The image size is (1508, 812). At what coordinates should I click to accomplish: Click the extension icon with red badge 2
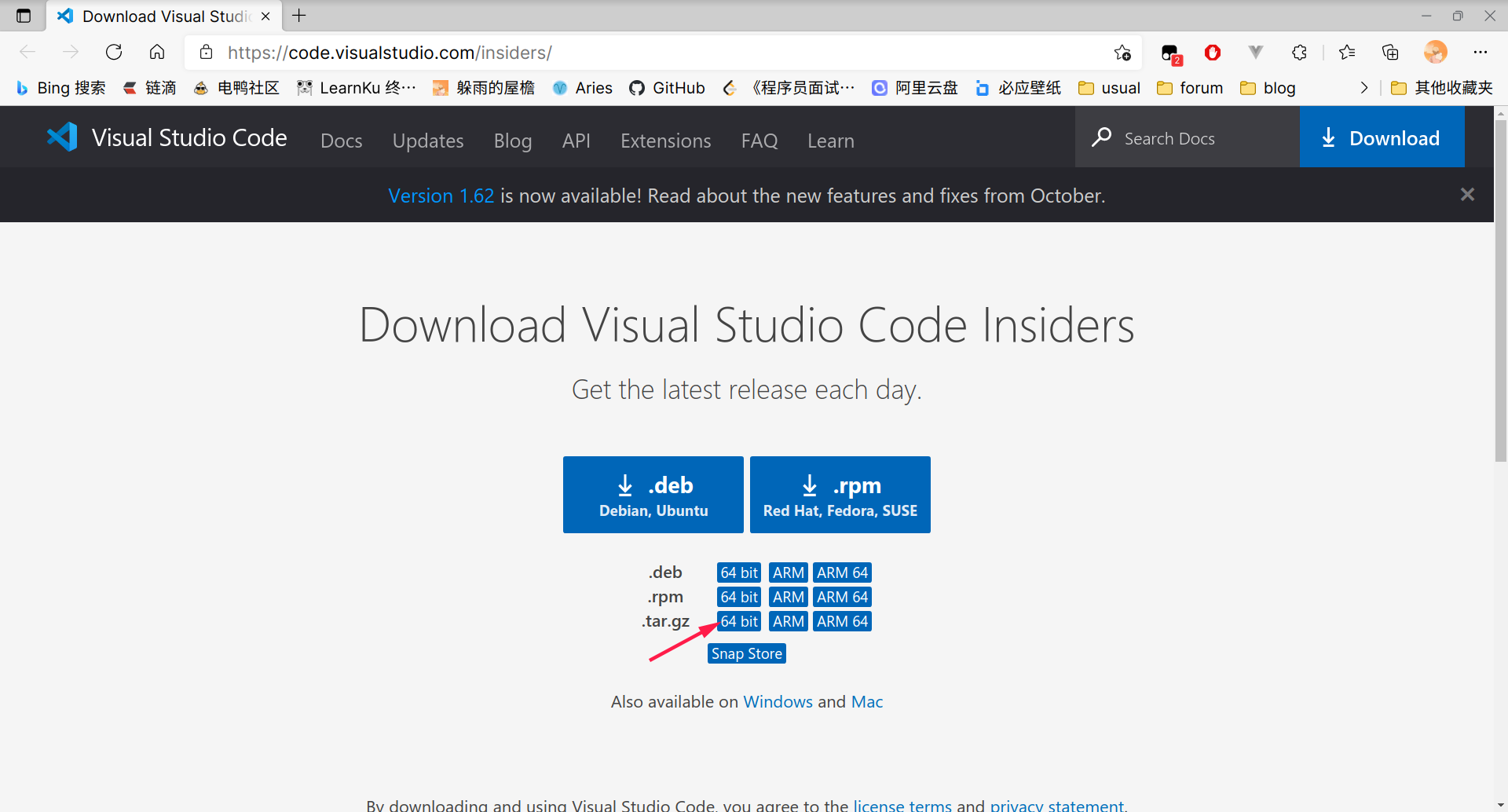(x=1171, y=54)
